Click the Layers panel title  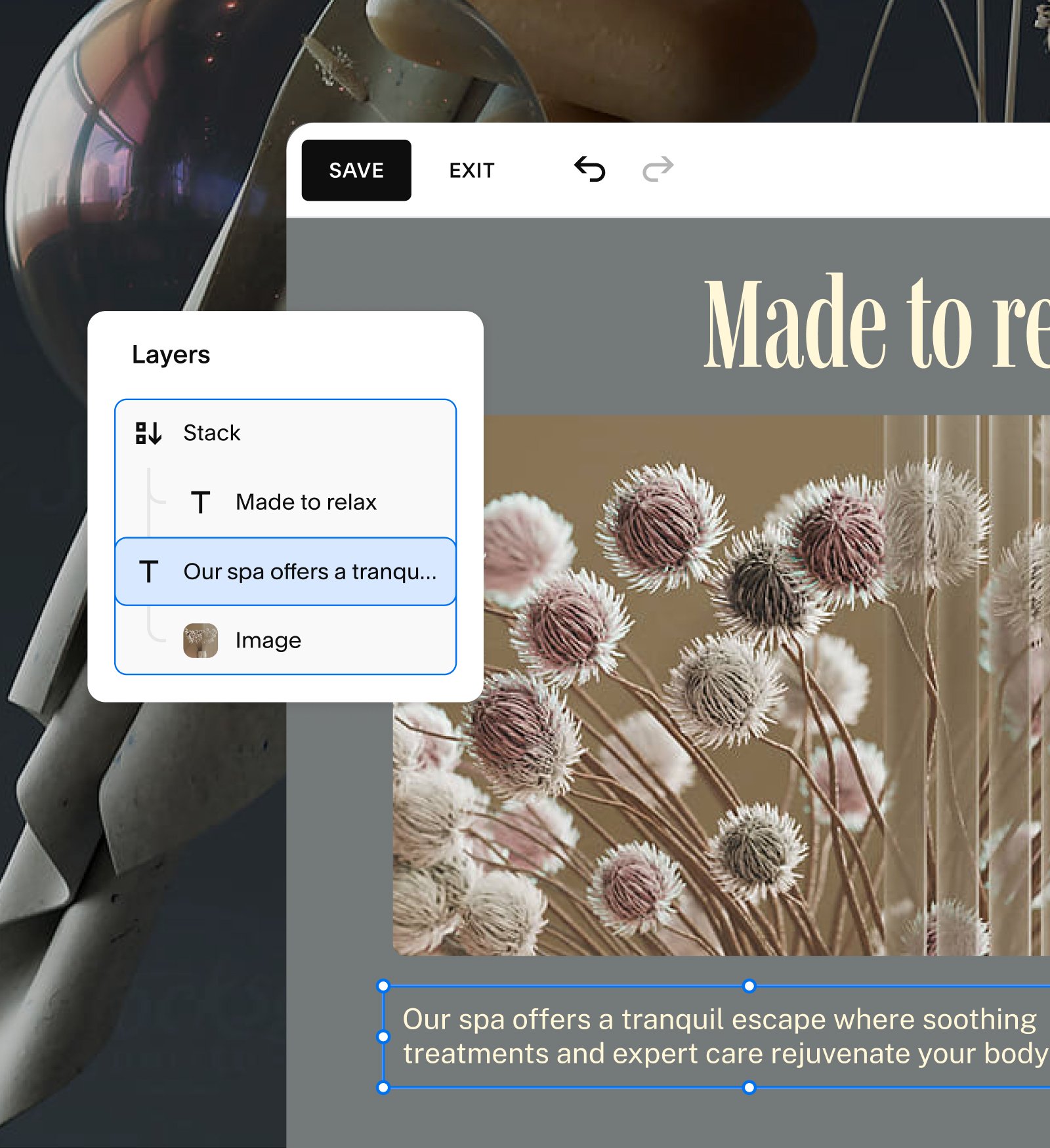coord(171,355)
